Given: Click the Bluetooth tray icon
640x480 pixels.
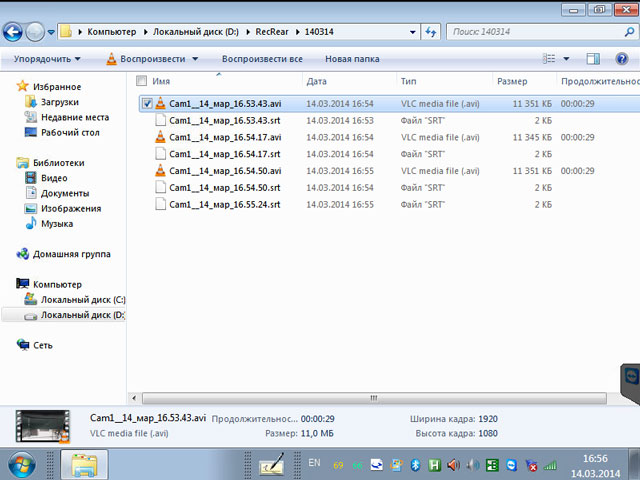Looking at the screenshot, I should [415, 465].
